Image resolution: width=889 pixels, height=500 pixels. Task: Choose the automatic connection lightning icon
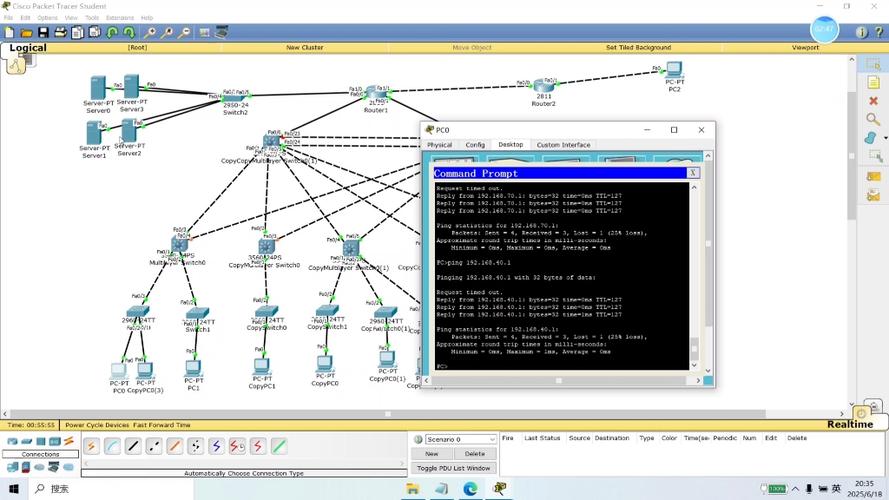91,446
